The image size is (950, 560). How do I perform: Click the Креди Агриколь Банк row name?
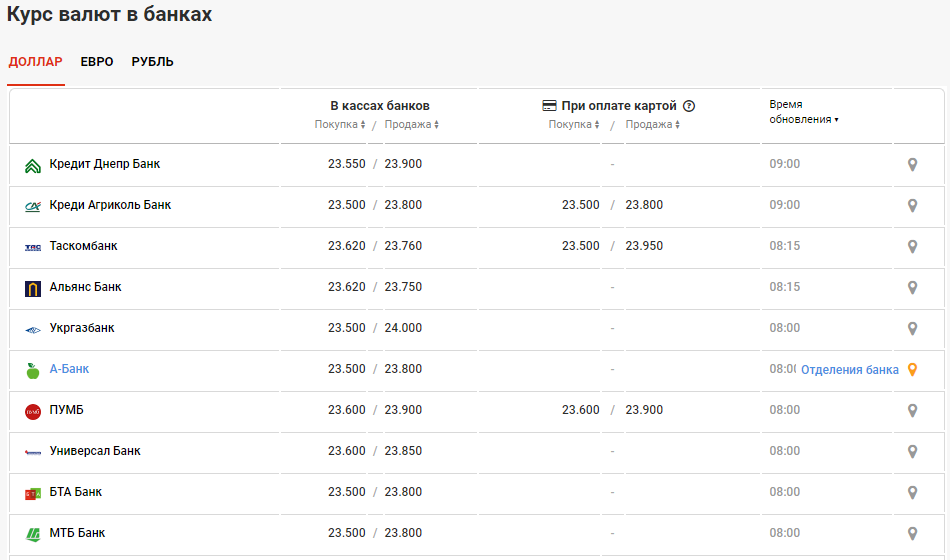pyautogui.click(x=110, y=205)
